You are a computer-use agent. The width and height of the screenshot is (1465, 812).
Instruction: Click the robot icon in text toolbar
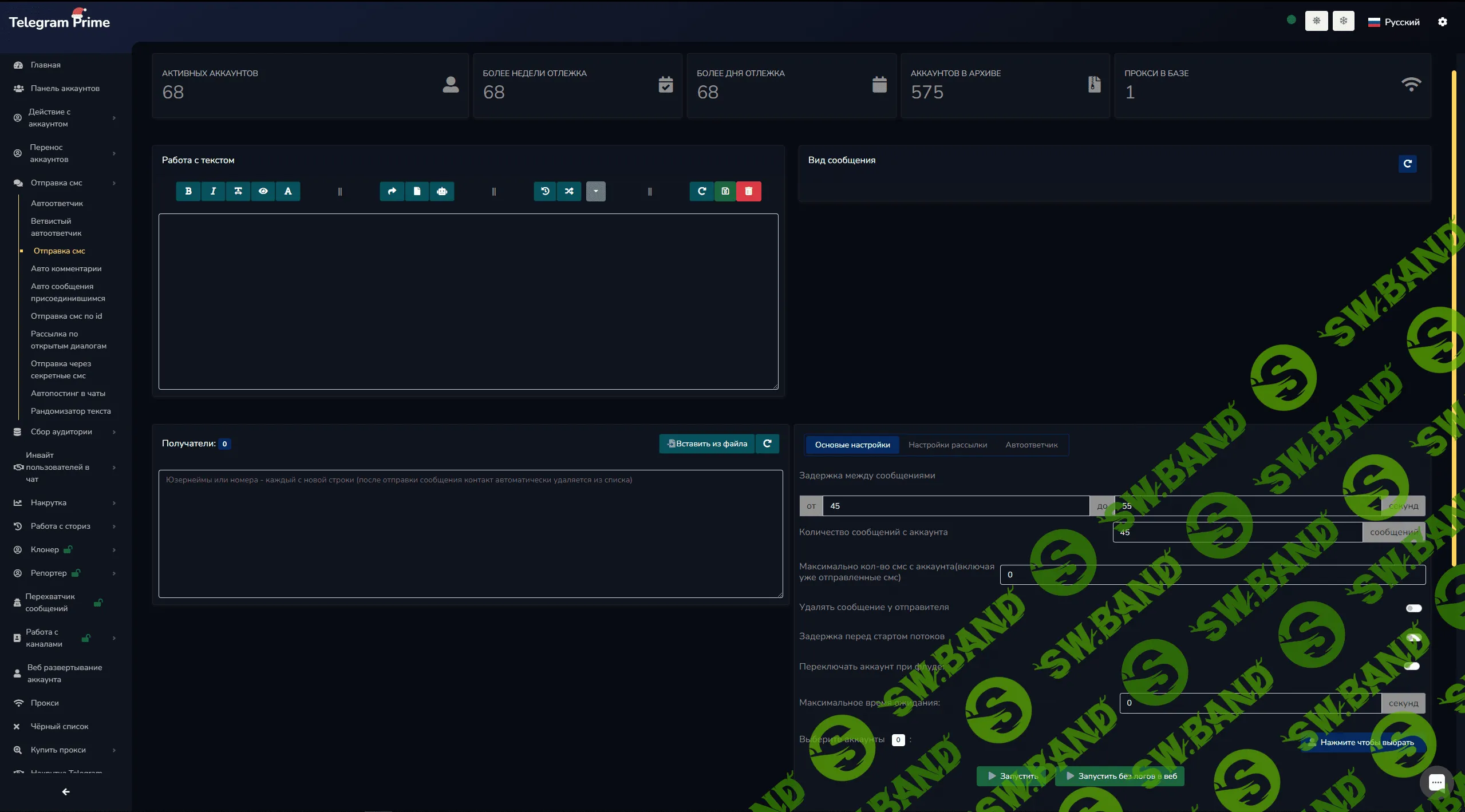pos(442,191)
